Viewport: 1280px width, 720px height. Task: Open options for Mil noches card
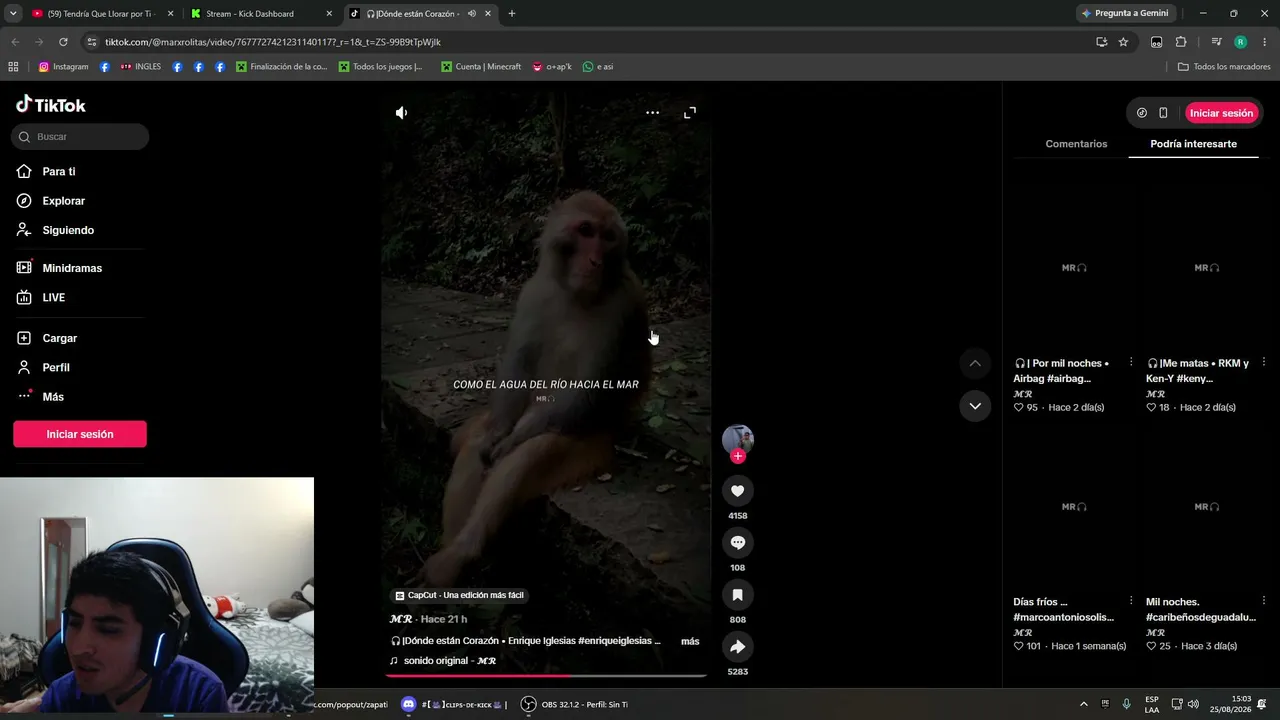pos(1264,601)
